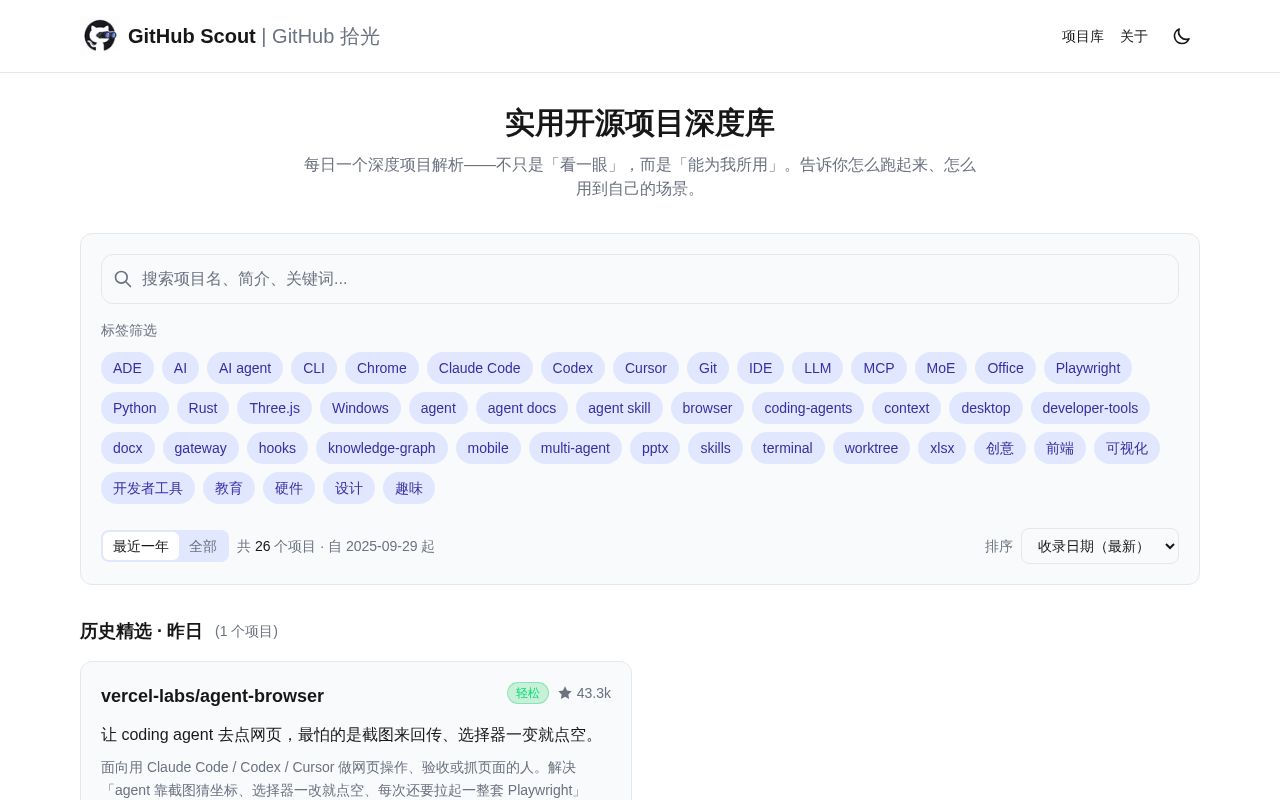This screenshot has width=1280, height=800.
Task: Filter by the docx tag
Action: point(128,448)
